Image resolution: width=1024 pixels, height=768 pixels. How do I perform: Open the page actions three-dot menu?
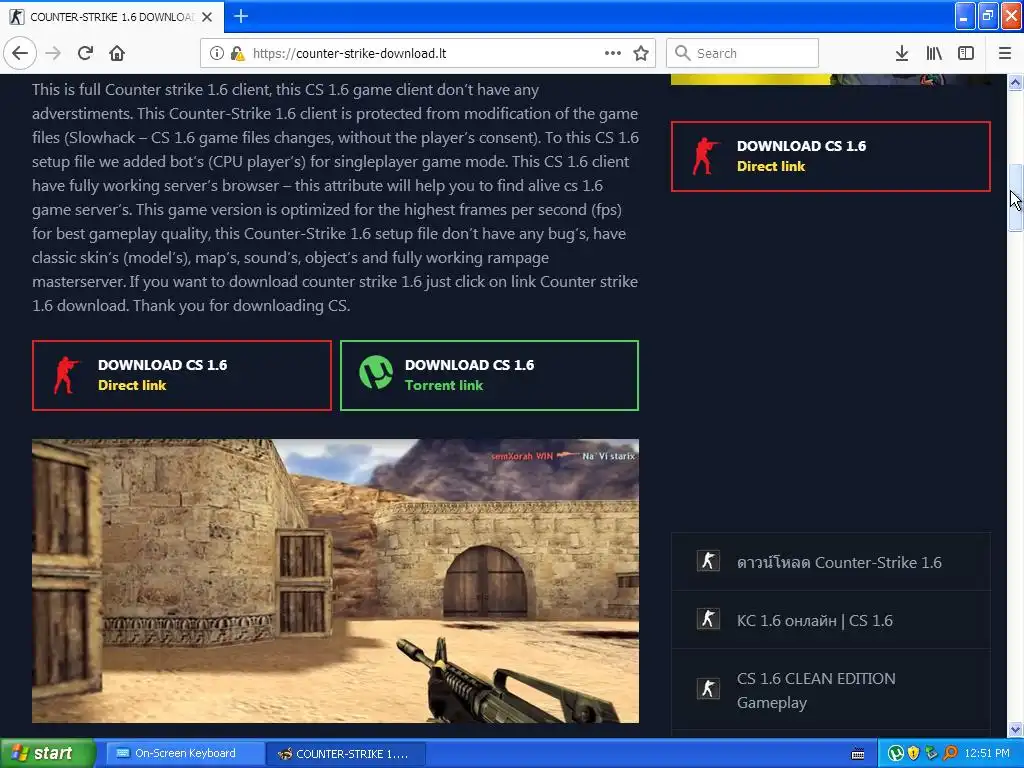click(x=613, y=53)
